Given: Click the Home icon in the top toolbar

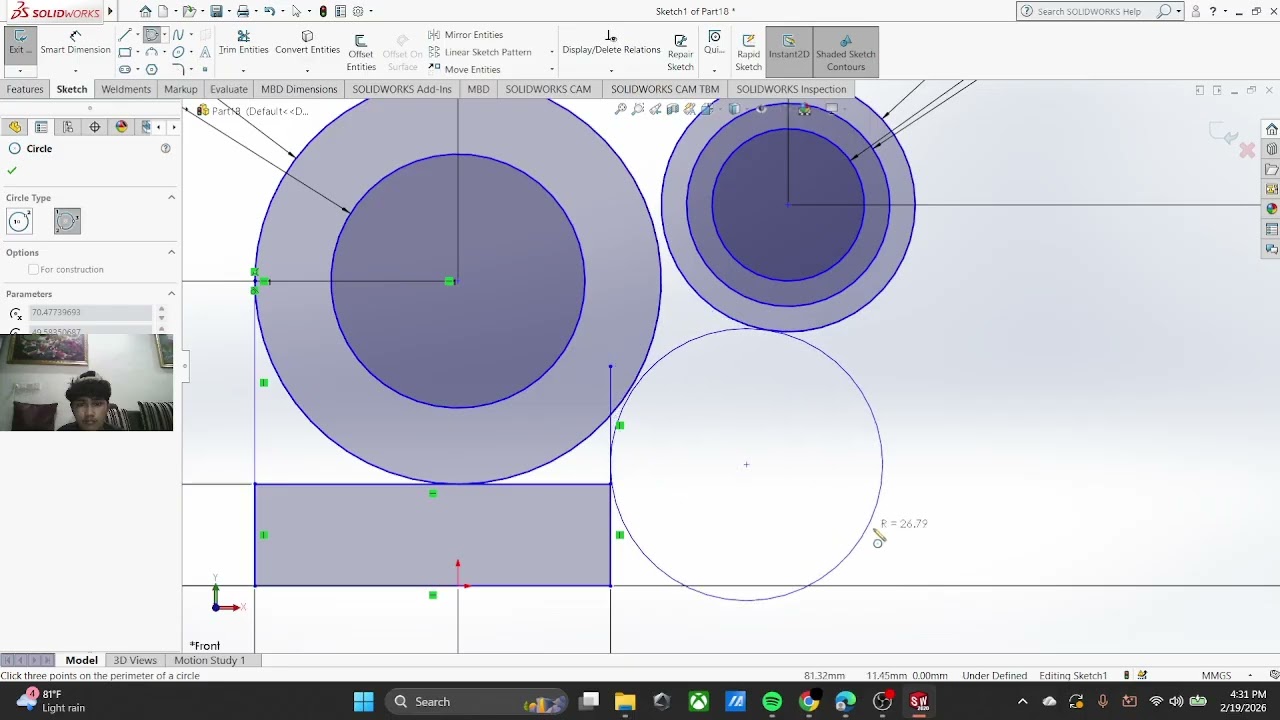Looking at the screenshot, I should point(146,11).
